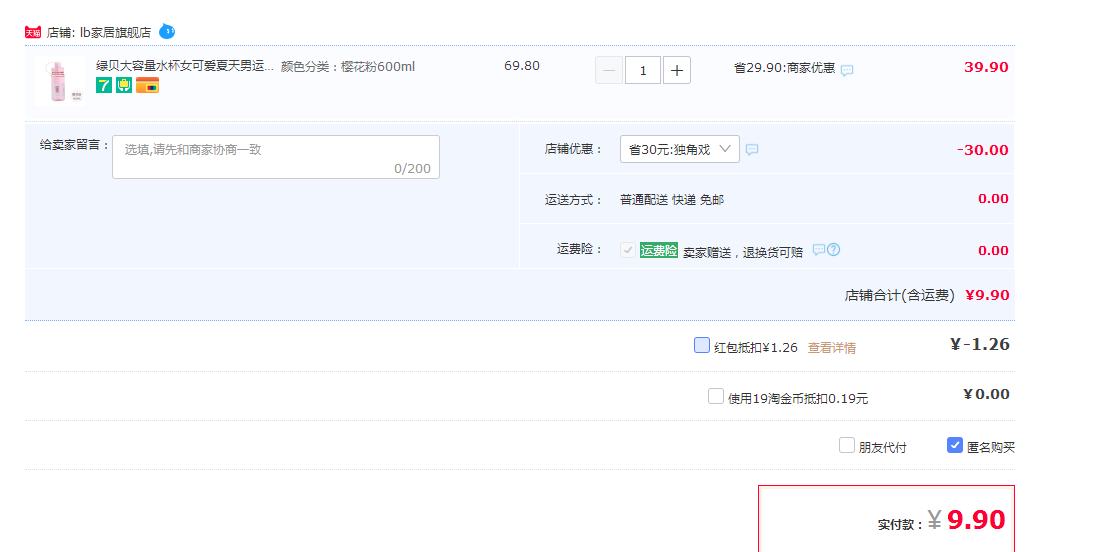This screenshot has height=552, width=1108.
Task: Click the comment icon beside the 店铺优惠 dropdown
Action: [753, 150]
